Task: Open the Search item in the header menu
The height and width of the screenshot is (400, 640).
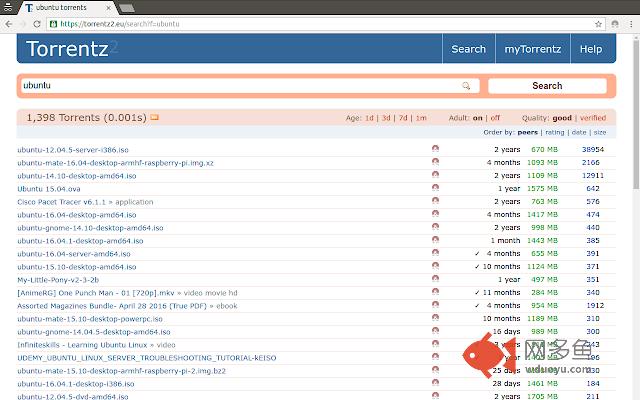Action: tap(469, 49)
